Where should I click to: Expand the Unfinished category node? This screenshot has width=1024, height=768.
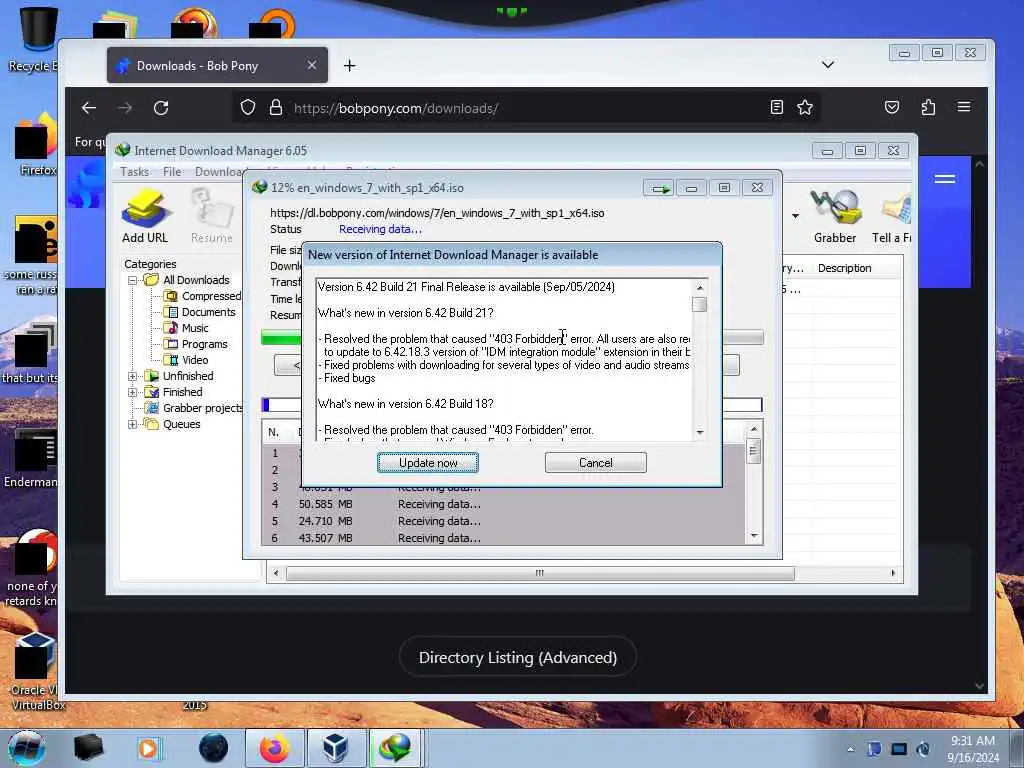point(133,376)
